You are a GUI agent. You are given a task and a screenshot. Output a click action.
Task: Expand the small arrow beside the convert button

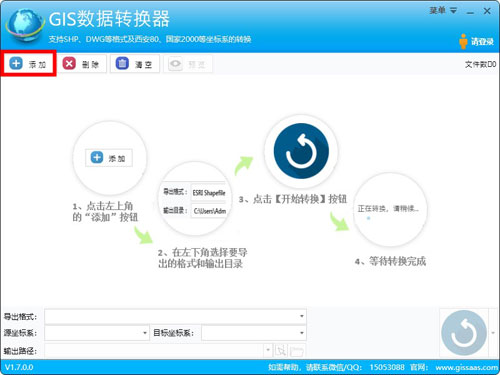(x=493, y=333)
